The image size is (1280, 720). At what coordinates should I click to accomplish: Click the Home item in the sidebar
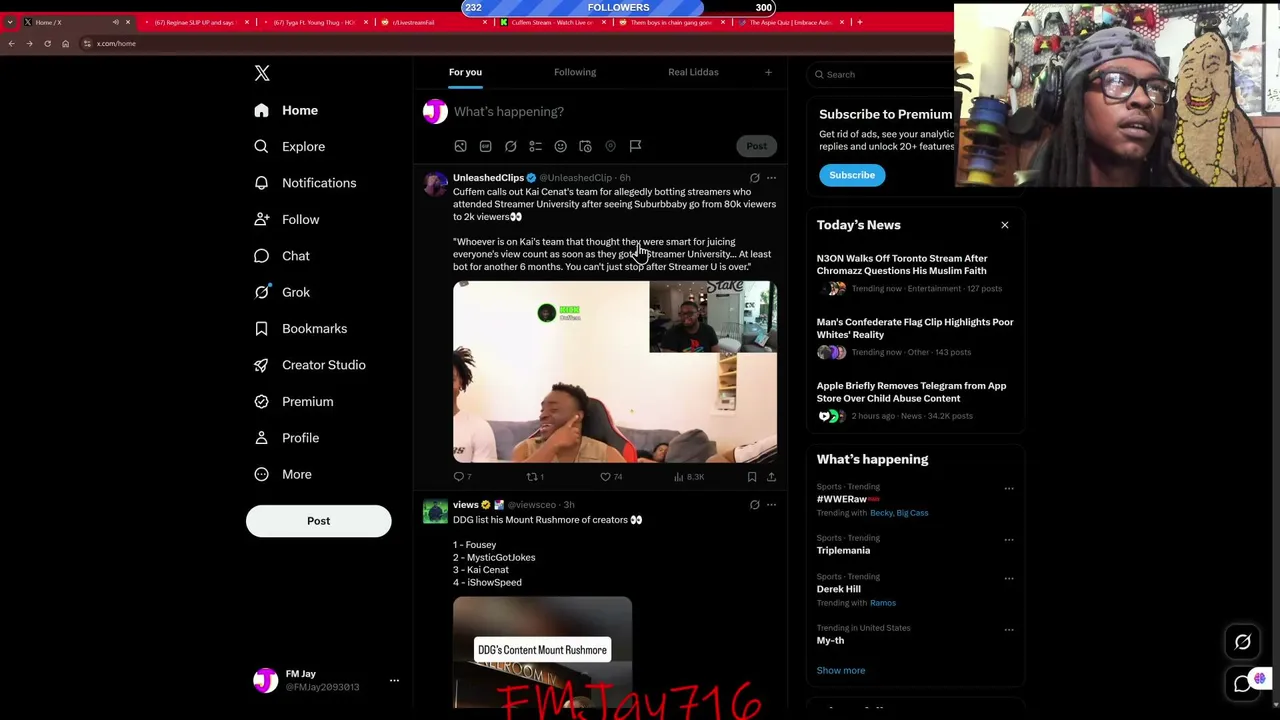click(286, 111)
